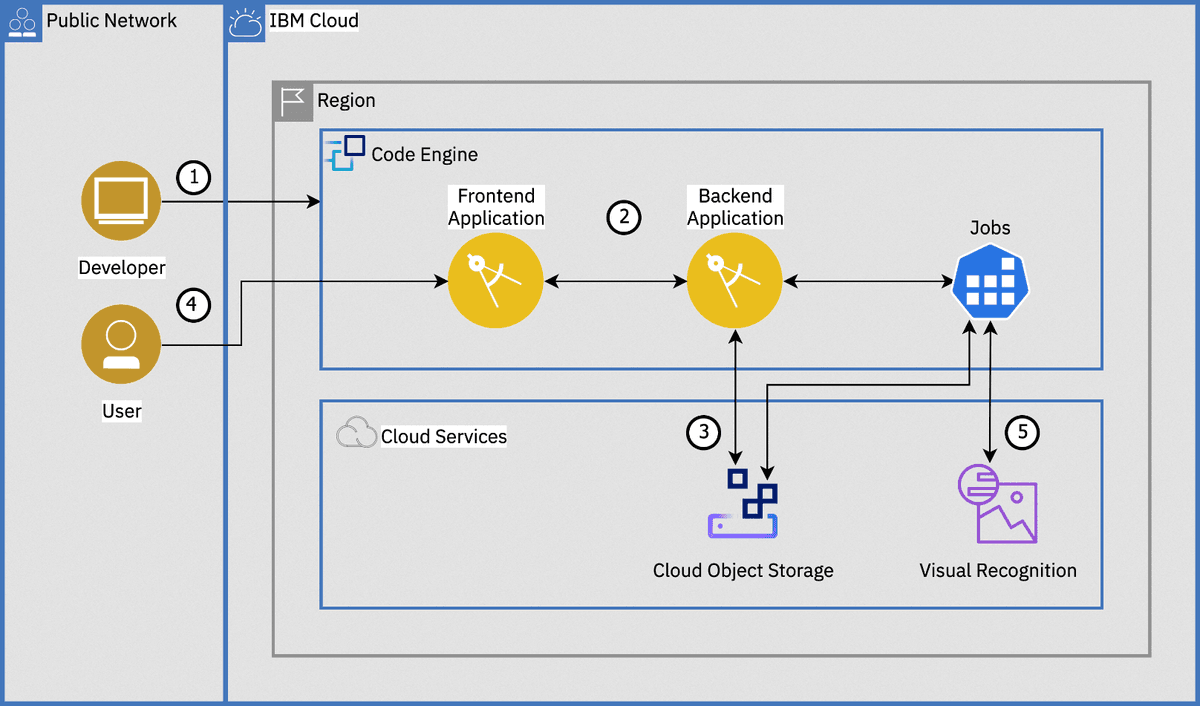Select the User person icon
The width and height of the screenshot is (1200, 706).
pyautogui.click(x=121, y=345)
